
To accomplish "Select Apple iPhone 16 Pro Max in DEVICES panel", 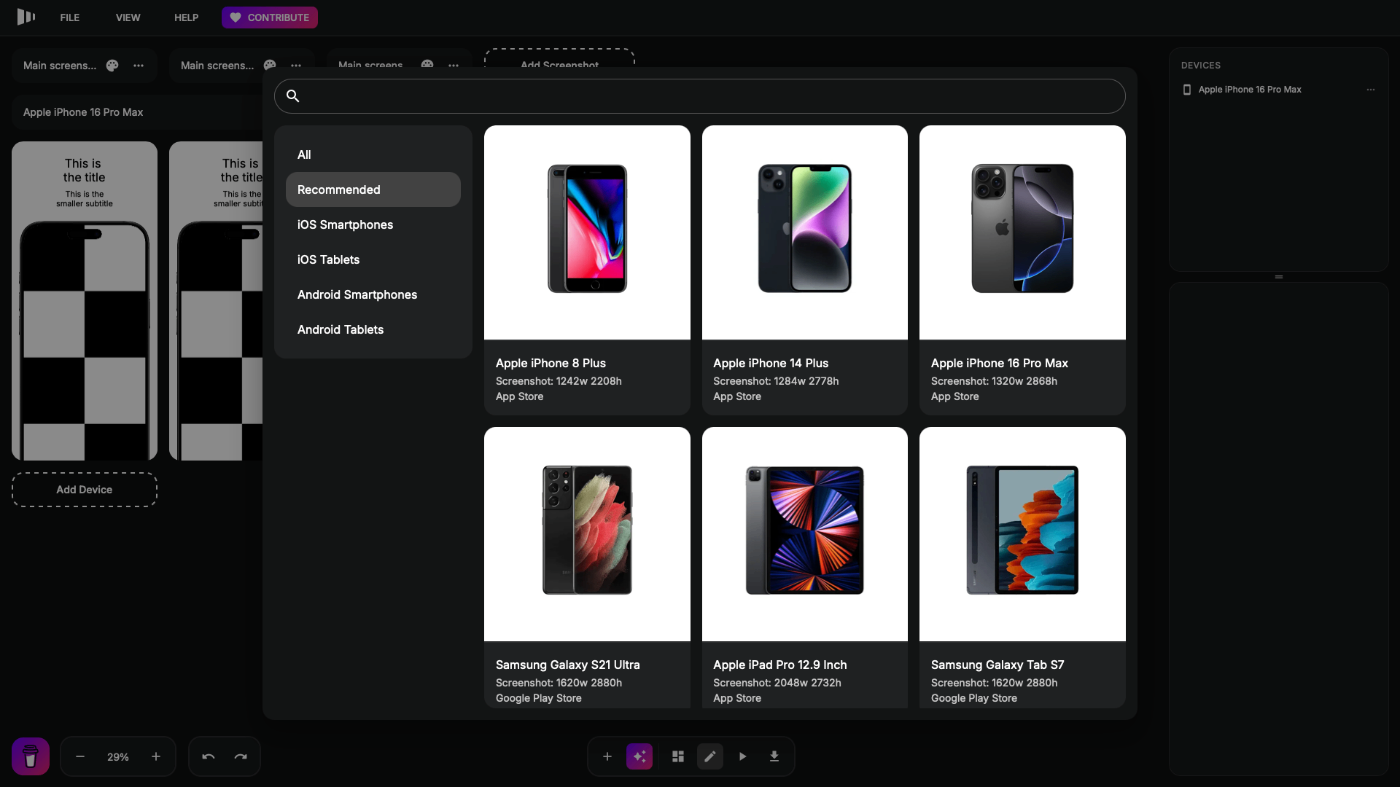I will coord(1250,90).
